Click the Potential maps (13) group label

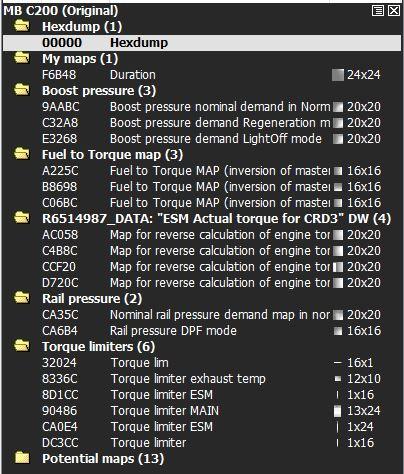tap(103, 458)
